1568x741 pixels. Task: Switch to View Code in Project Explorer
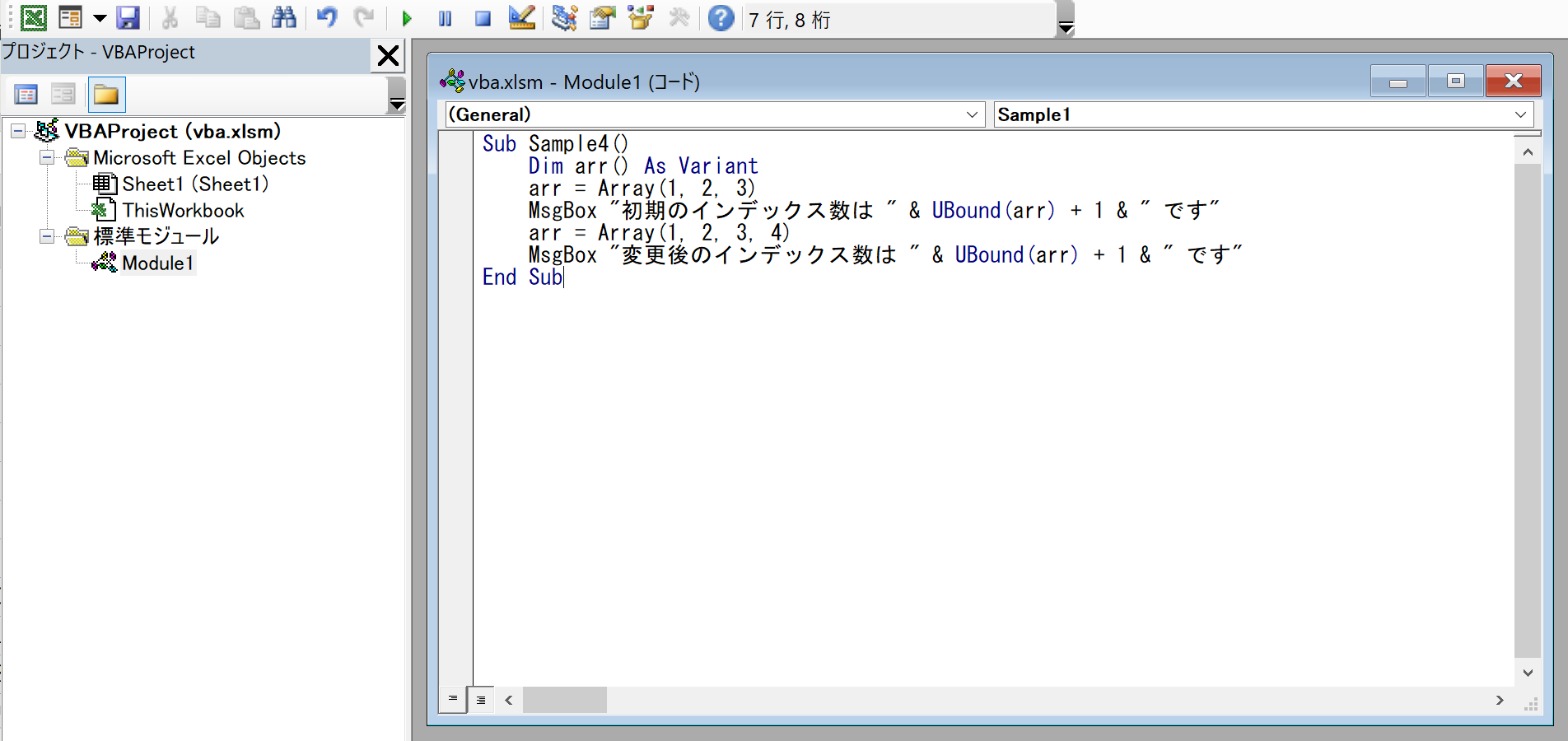point(26,94)
